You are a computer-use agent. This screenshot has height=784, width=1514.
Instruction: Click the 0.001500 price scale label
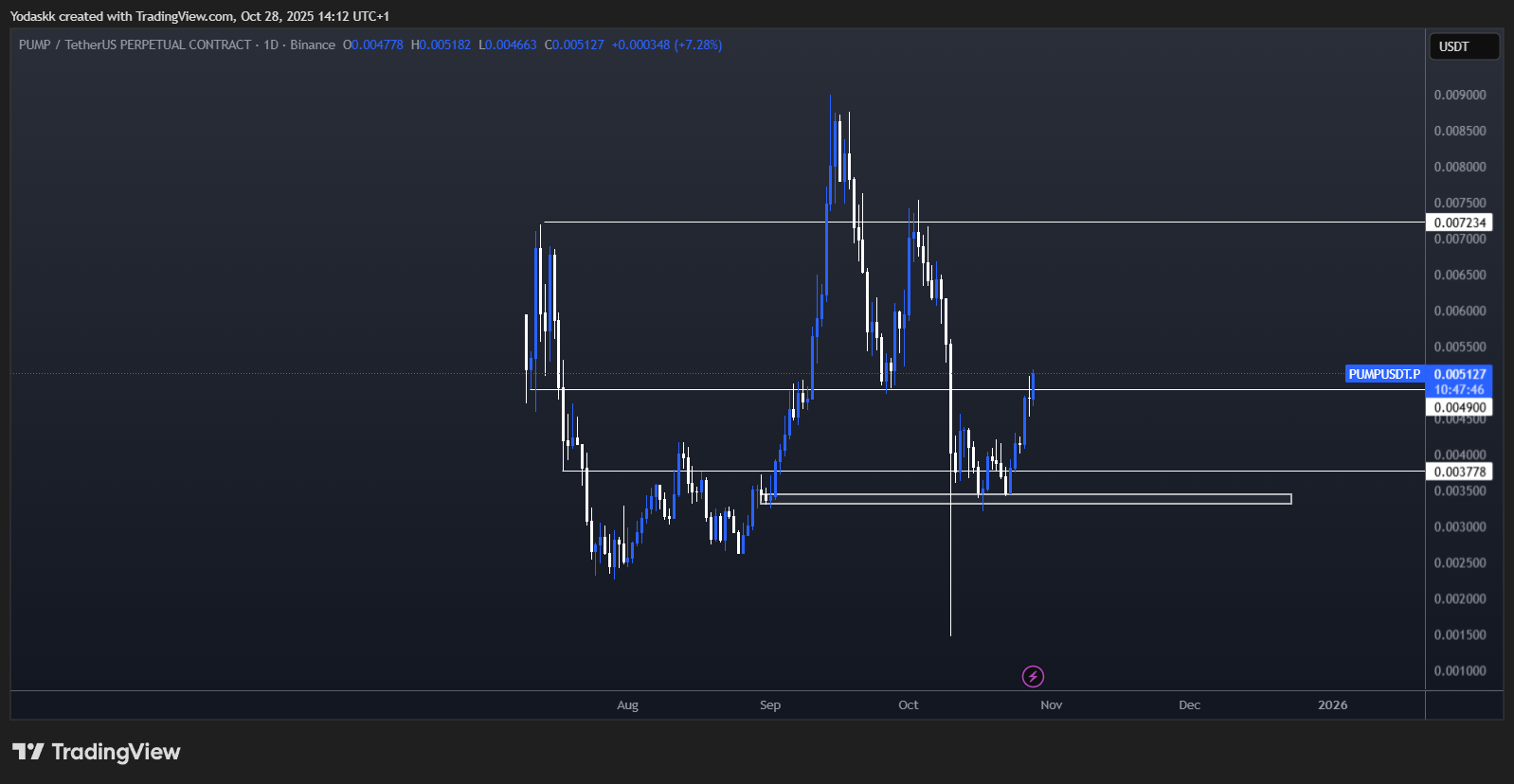tap(1460, 634)
